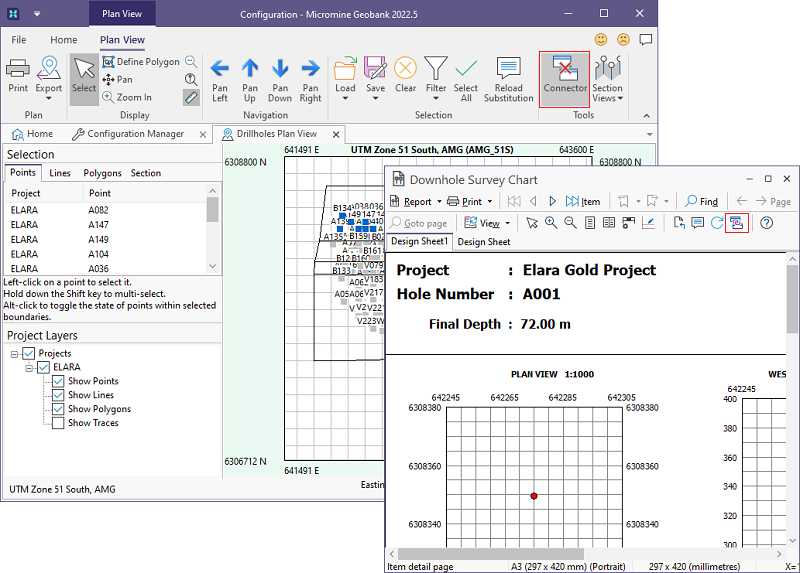Open the File menu
The height and width of the screenshot is (573, 800).
[19, 39]
